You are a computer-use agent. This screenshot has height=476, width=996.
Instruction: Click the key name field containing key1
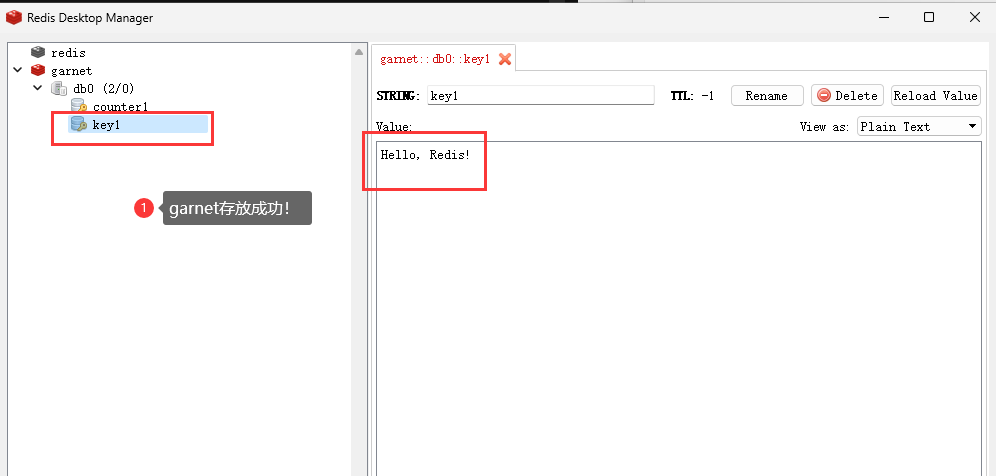(x=541, y=95)
